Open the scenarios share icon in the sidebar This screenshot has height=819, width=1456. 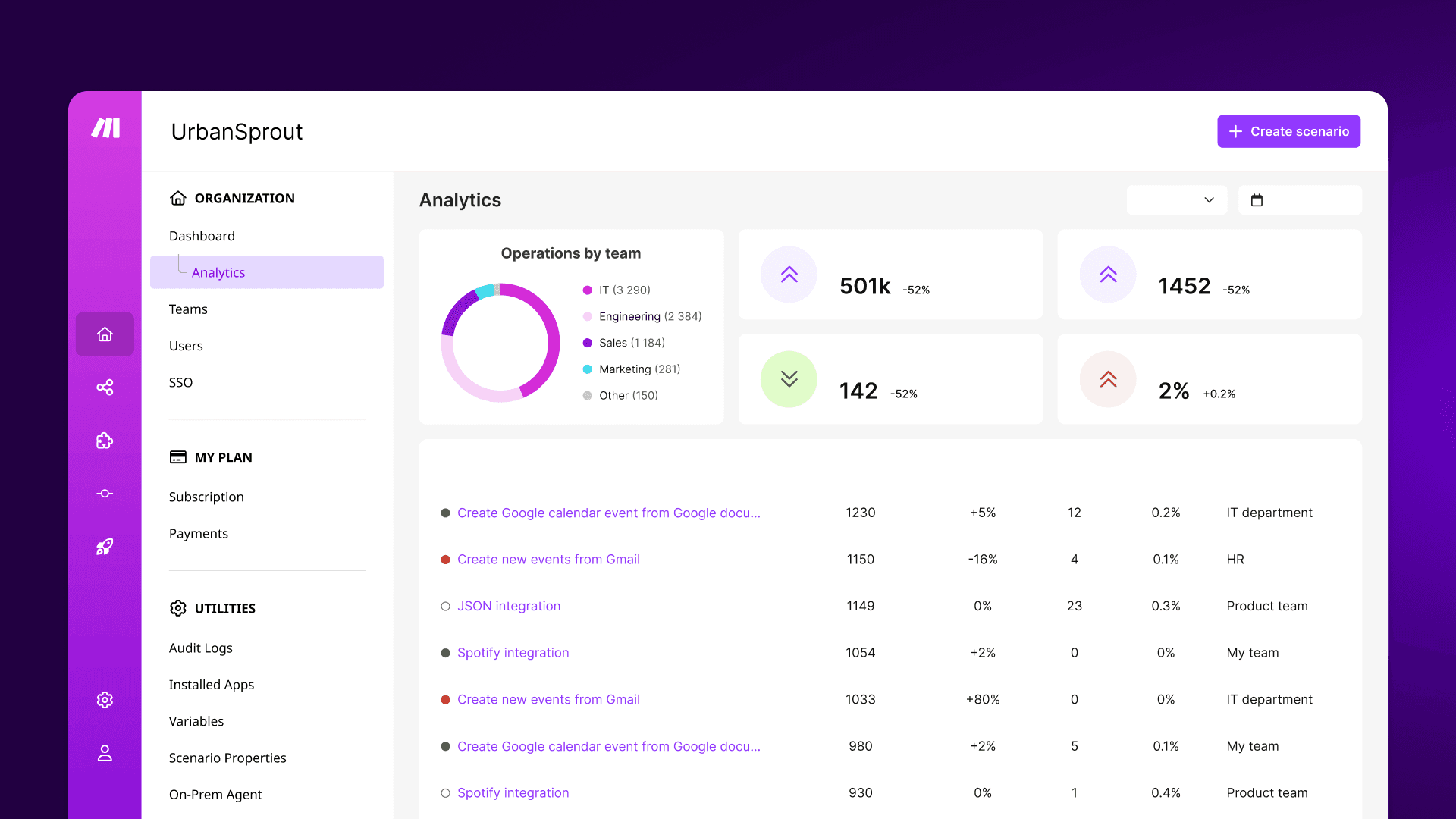pyautogui.click(x=105, y=387)
